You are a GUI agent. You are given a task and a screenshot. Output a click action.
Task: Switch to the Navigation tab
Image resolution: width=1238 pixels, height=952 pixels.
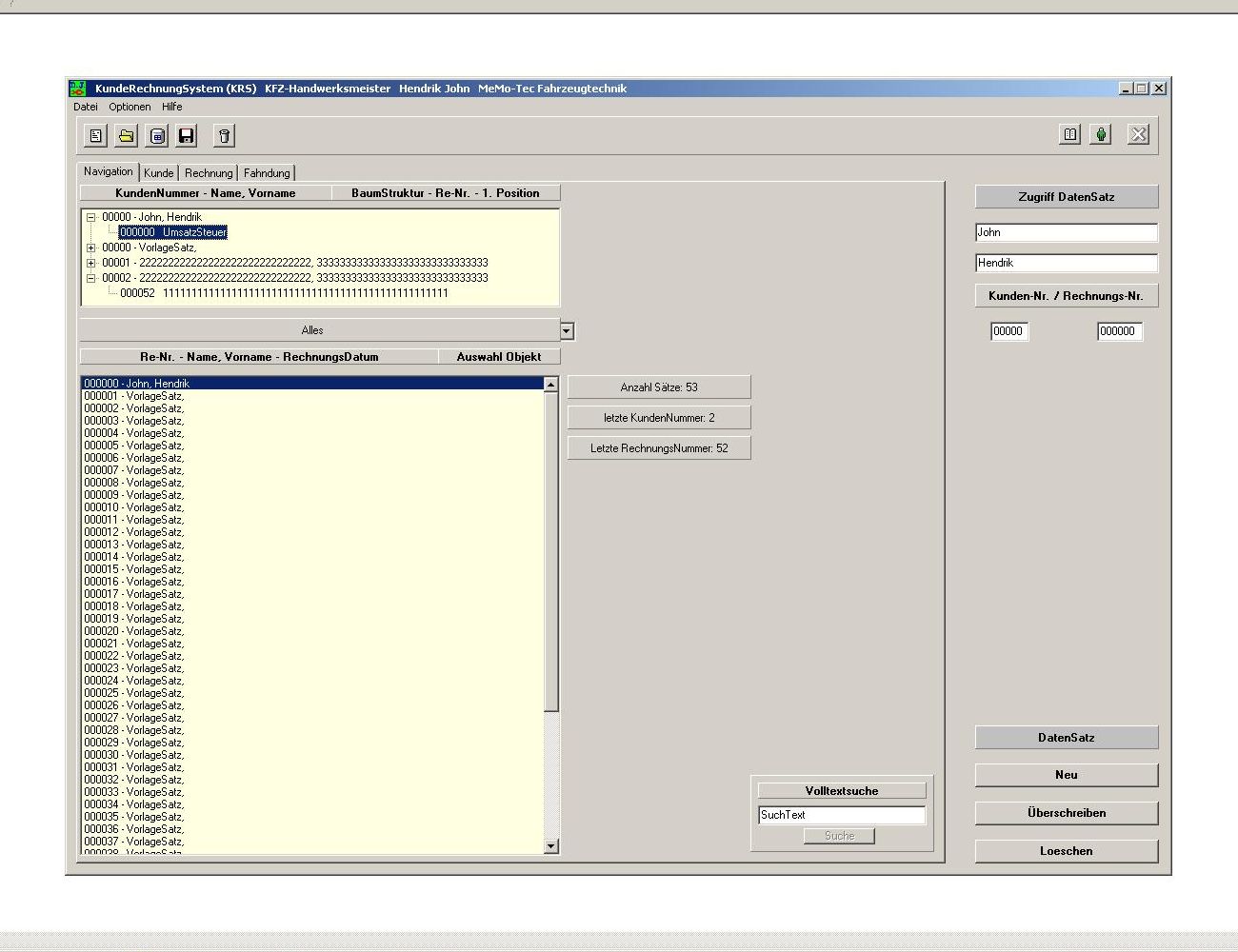[109, 171]
